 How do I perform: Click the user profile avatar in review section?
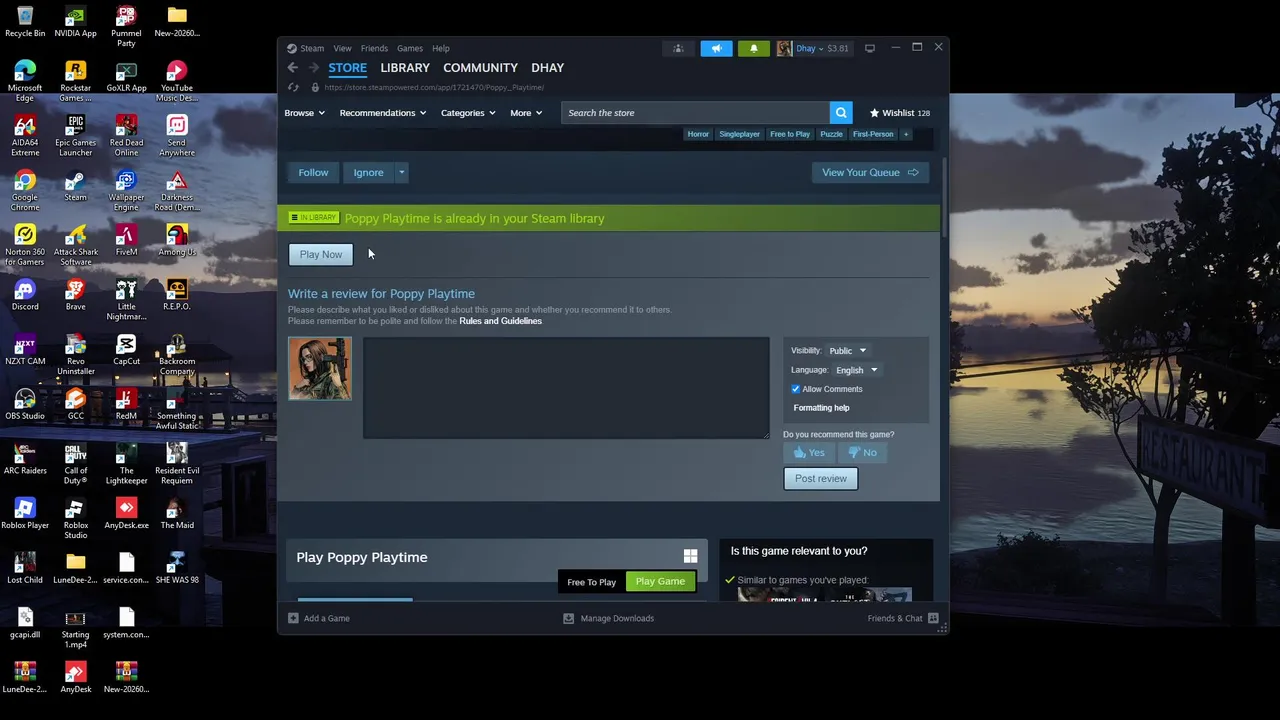pos(320,369)
